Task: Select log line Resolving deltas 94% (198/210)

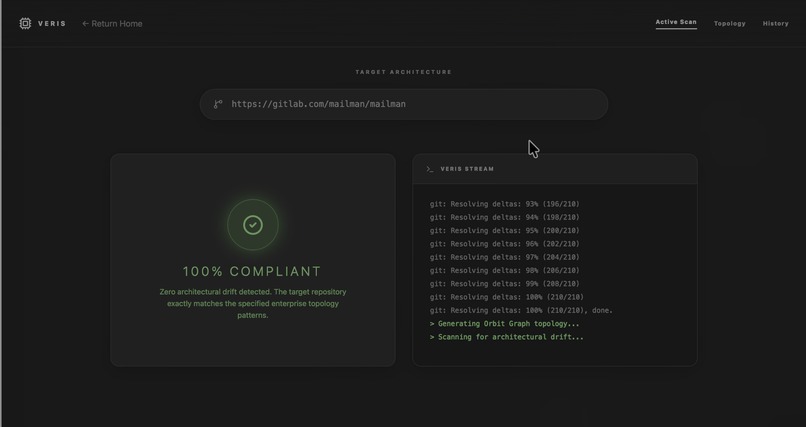Action: click(x=505, y=217)
